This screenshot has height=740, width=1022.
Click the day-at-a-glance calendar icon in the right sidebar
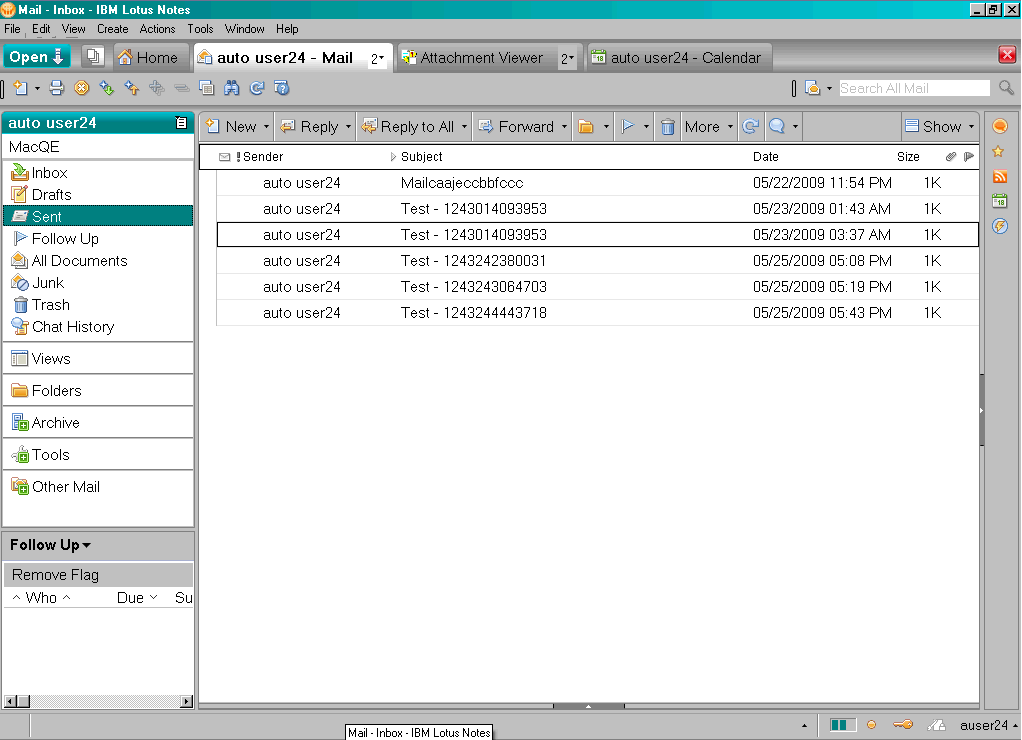[x=999, y=201]
